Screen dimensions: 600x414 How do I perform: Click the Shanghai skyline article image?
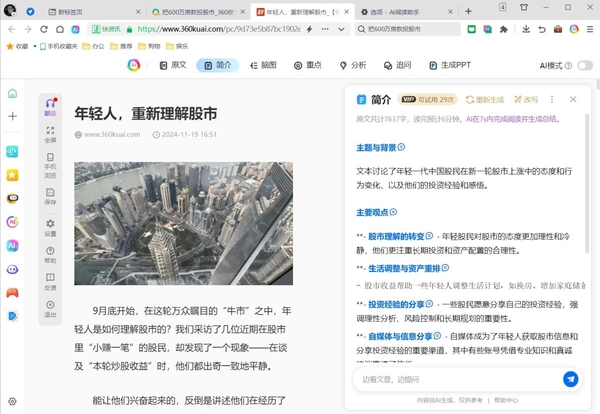[184, 223]
